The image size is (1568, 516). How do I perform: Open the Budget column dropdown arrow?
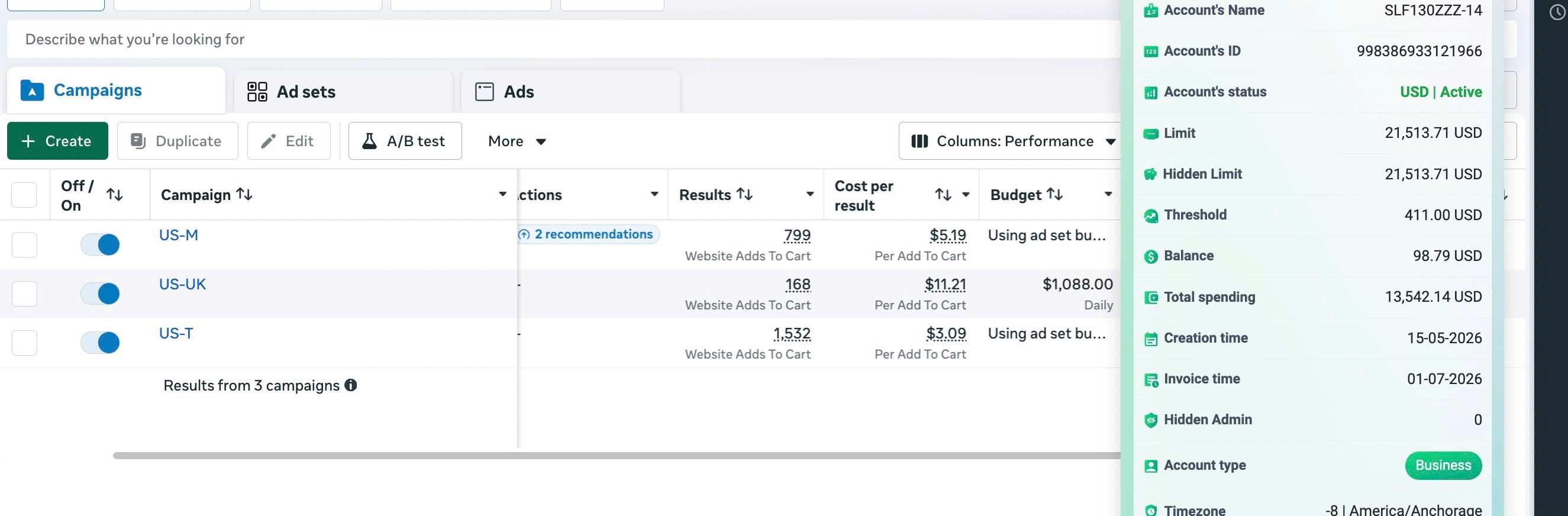(1108, 194)
